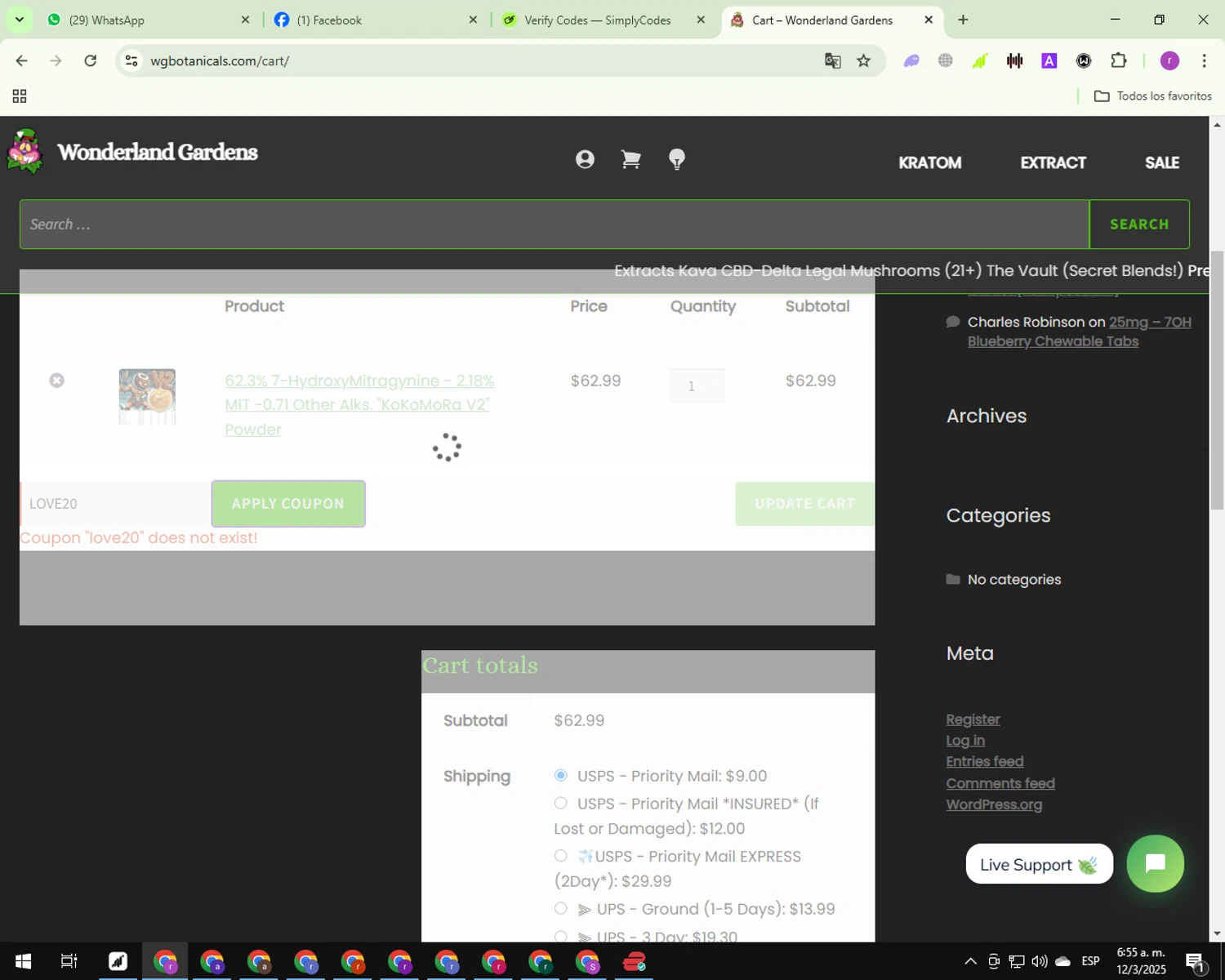Viewport: 1225px width, 980px height.
Task: Click the purple A extension icon
Action: (x=1049, y=60)
